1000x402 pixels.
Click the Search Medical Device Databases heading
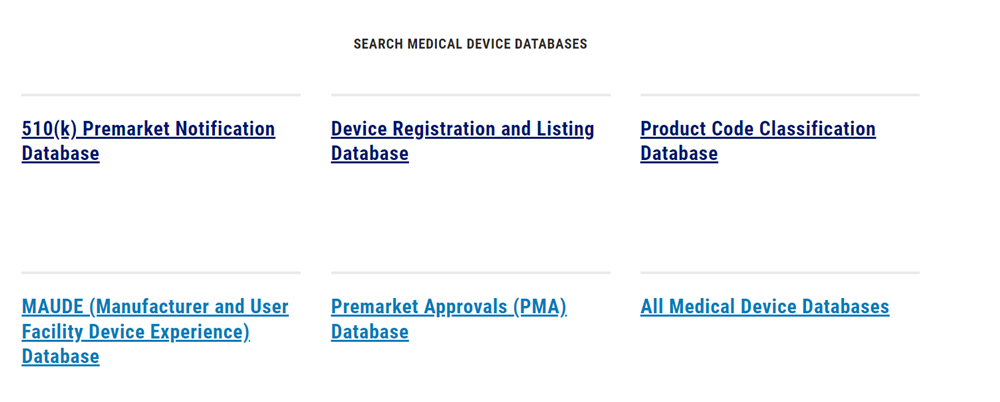tap(470, 44)
